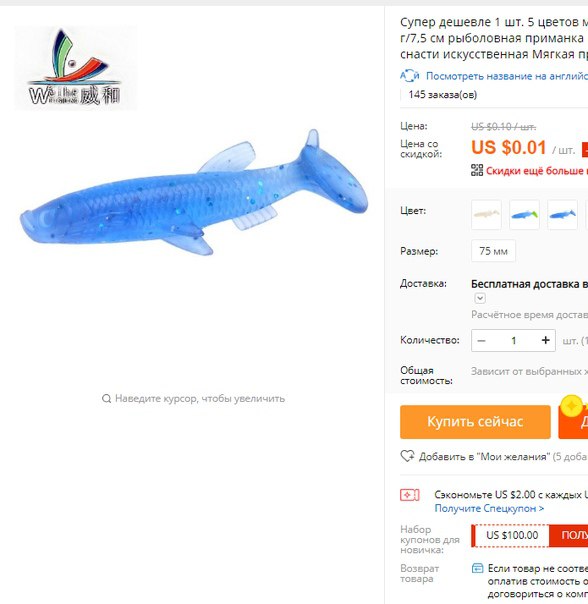The height and width of the screenshot is (604, 588).
Task: Open the Получите Спецкупон link
Action: pyautogui.click(x=489, y=508)
